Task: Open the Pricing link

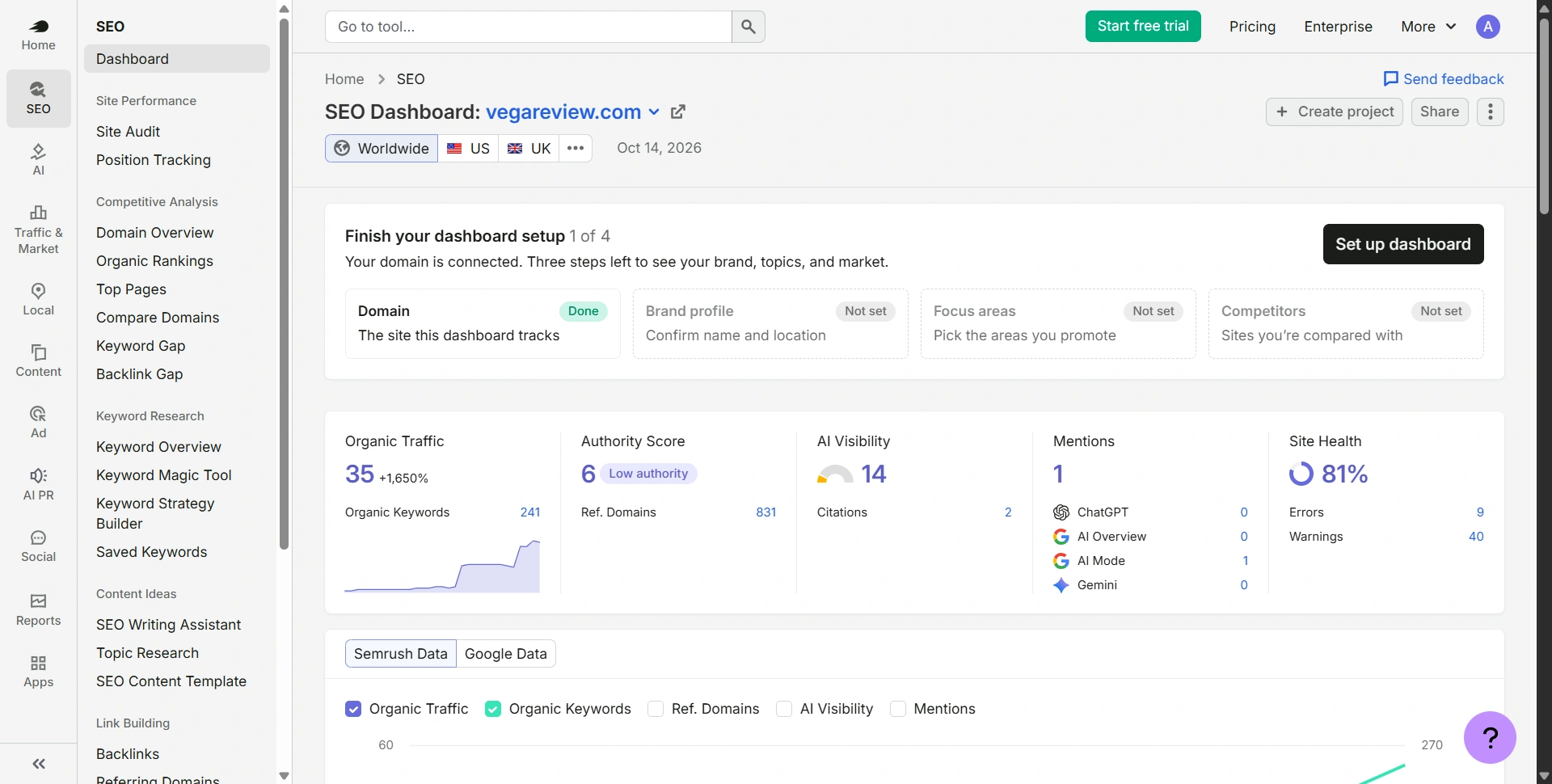Action: [x=1252, y=27]
